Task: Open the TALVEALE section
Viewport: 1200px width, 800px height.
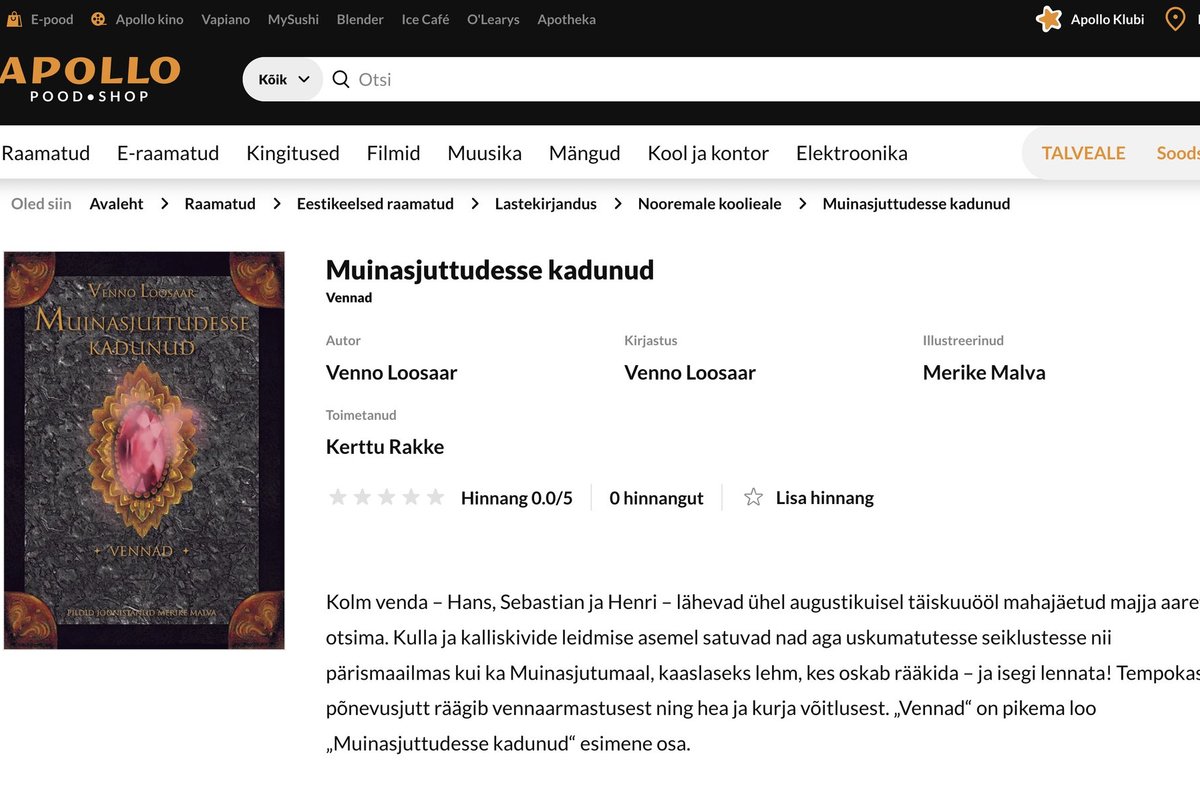Action: pos(1082,152)
